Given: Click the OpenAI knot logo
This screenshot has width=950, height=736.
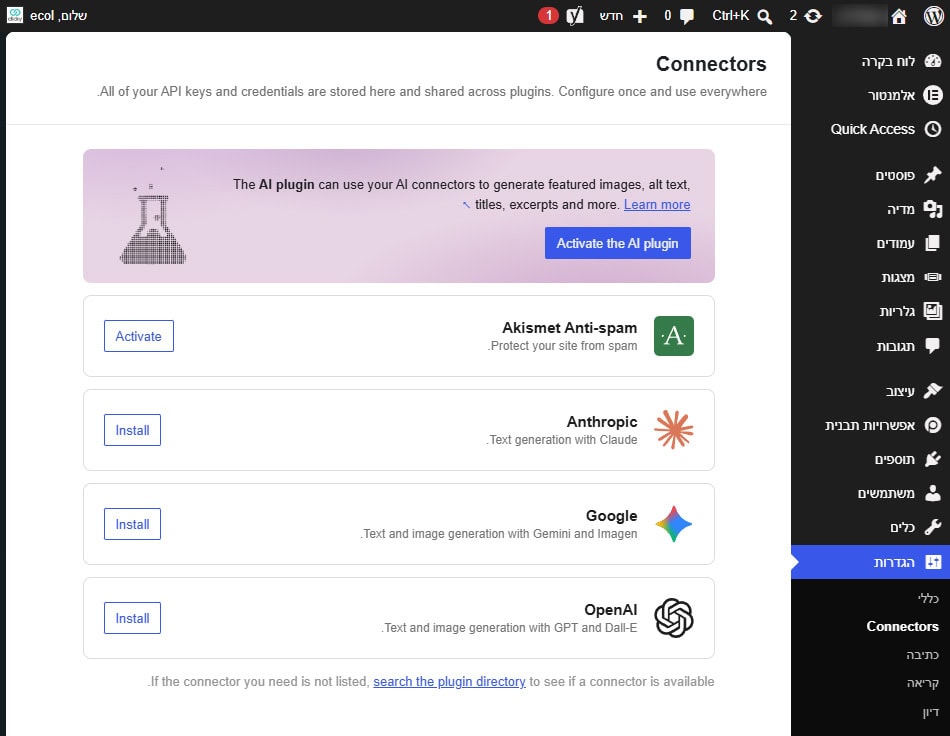Looking at the screenshot, I should tap(674, 618).
